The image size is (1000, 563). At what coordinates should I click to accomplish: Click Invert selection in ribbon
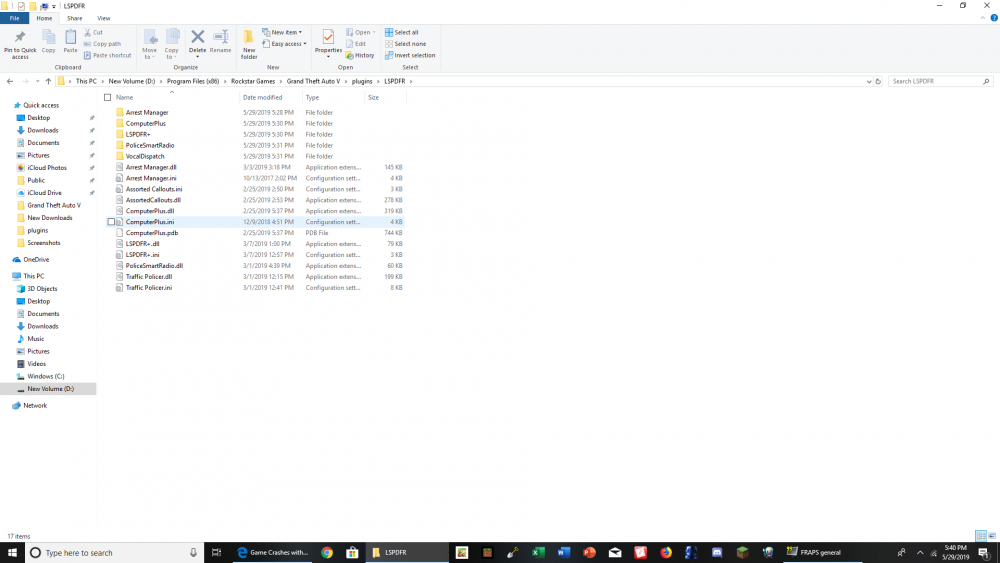[x=410, y=55]
